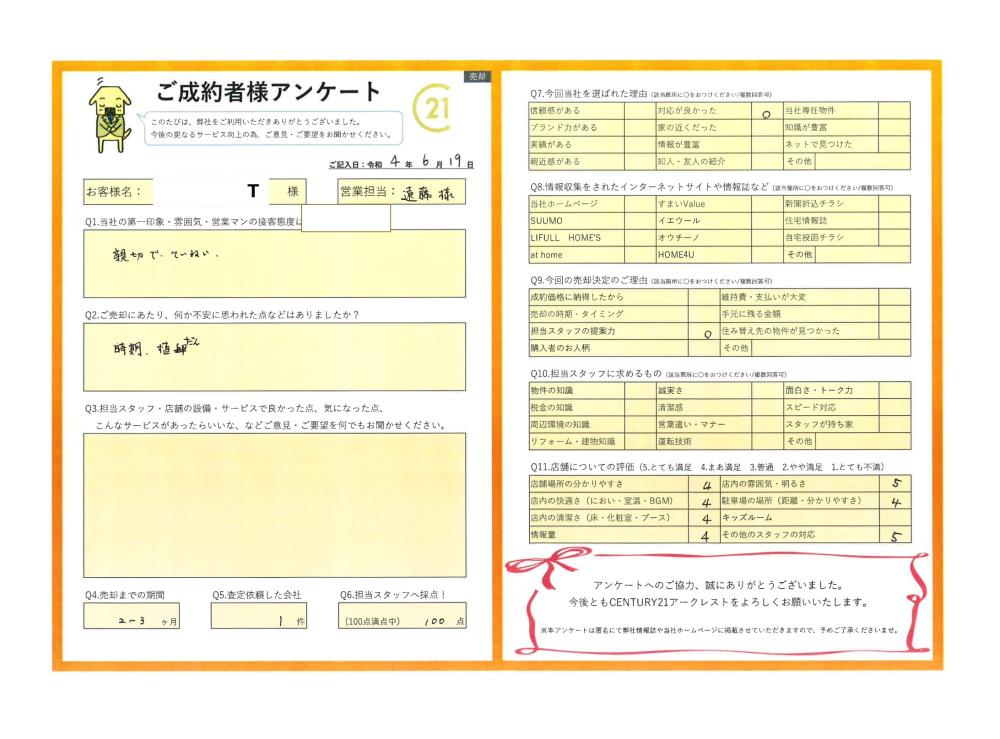The height and width of the screenshot is (739, 1000).
Task: Click the circle mark beside 対応が良かった
Action: pyautogui.click(x=765, y=113)
